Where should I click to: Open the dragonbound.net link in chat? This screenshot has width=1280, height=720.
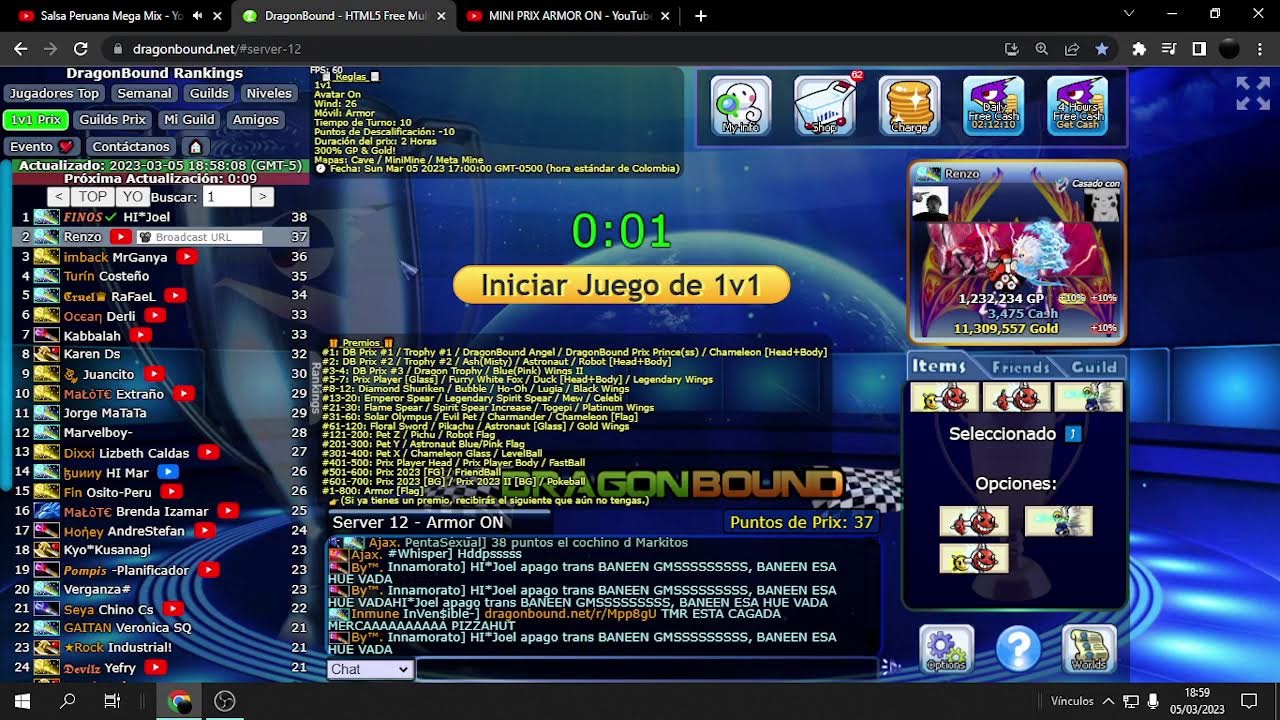tap(570, 613)
